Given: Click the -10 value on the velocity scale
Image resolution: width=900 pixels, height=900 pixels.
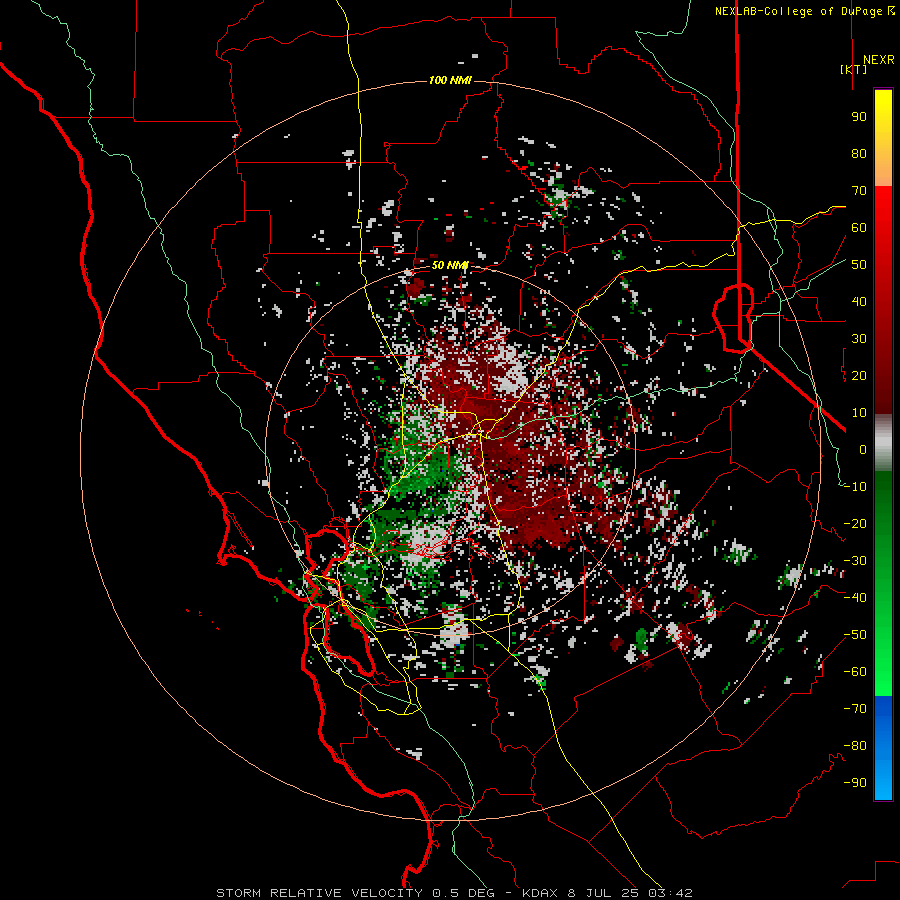Looking at the screenshot, I should pyautogui.click(x=855, y=487).
